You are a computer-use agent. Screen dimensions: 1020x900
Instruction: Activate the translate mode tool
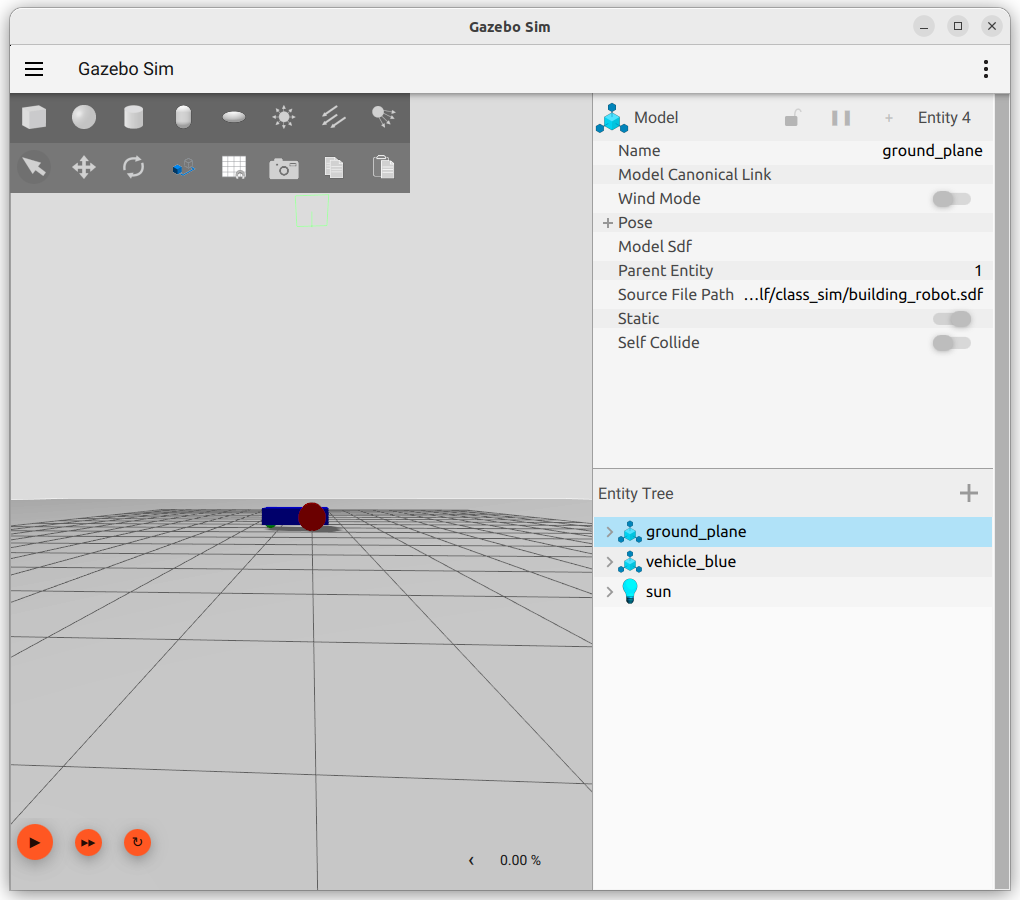coord(84,167)
